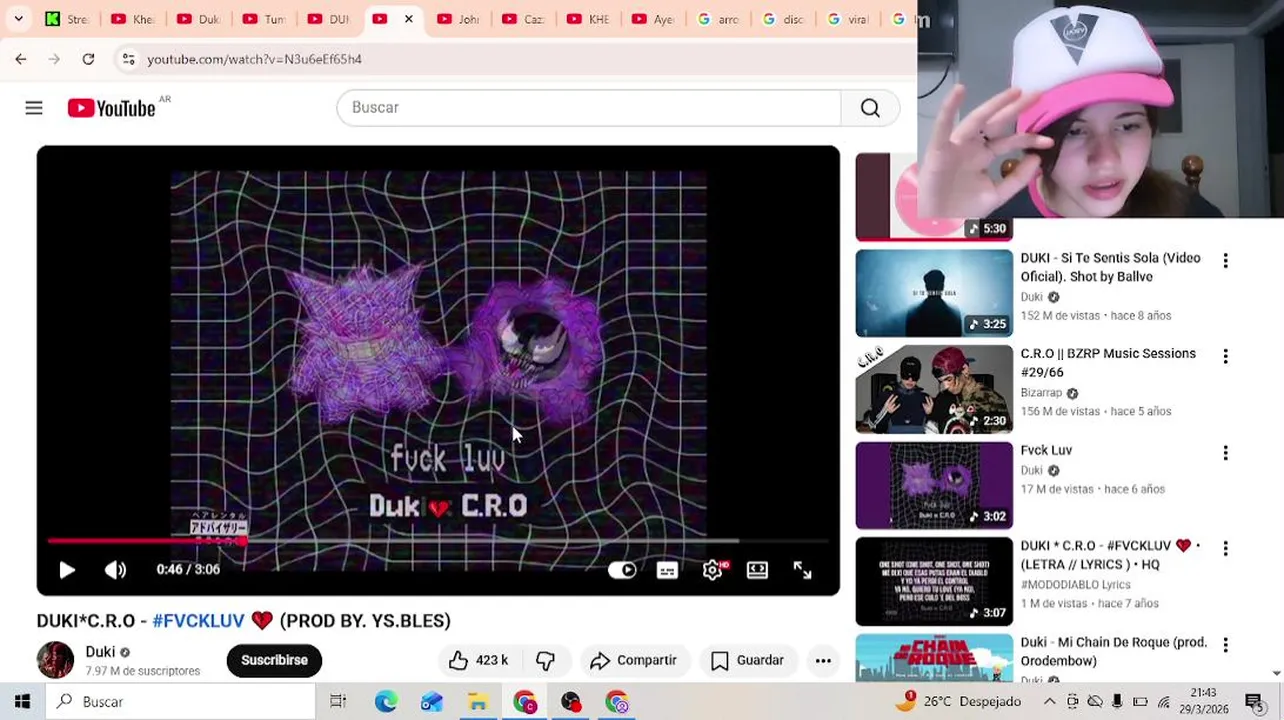Subscribe to Duki with Suscribirse
This screenshot has width=1284, height=720.
click(274, 660)
